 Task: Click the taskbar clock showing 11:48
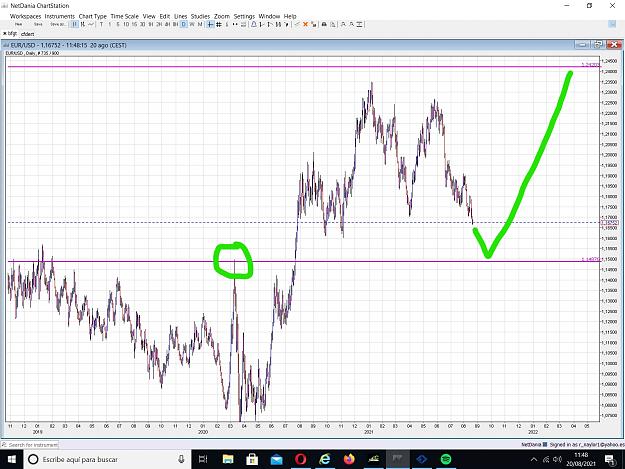(581, 459)
